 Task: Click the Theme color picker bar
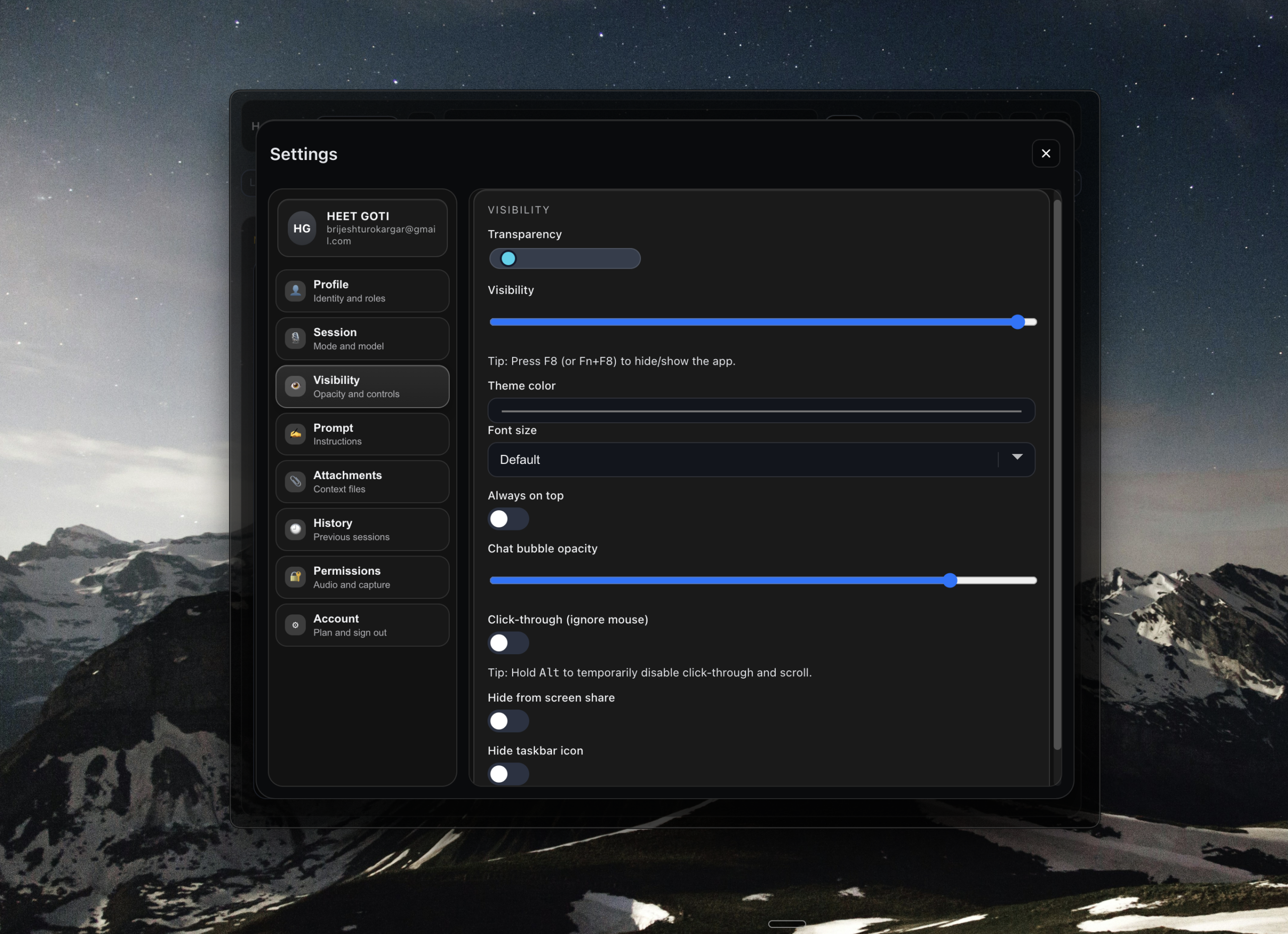[761, 411]
